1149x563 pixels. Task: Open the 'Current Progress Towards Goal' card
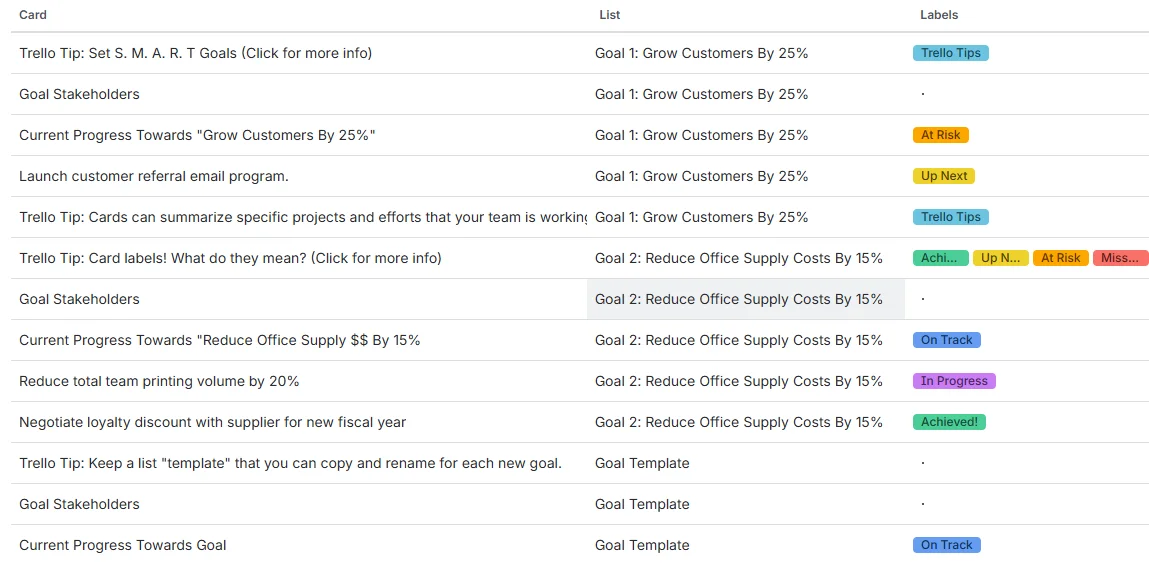122,545
